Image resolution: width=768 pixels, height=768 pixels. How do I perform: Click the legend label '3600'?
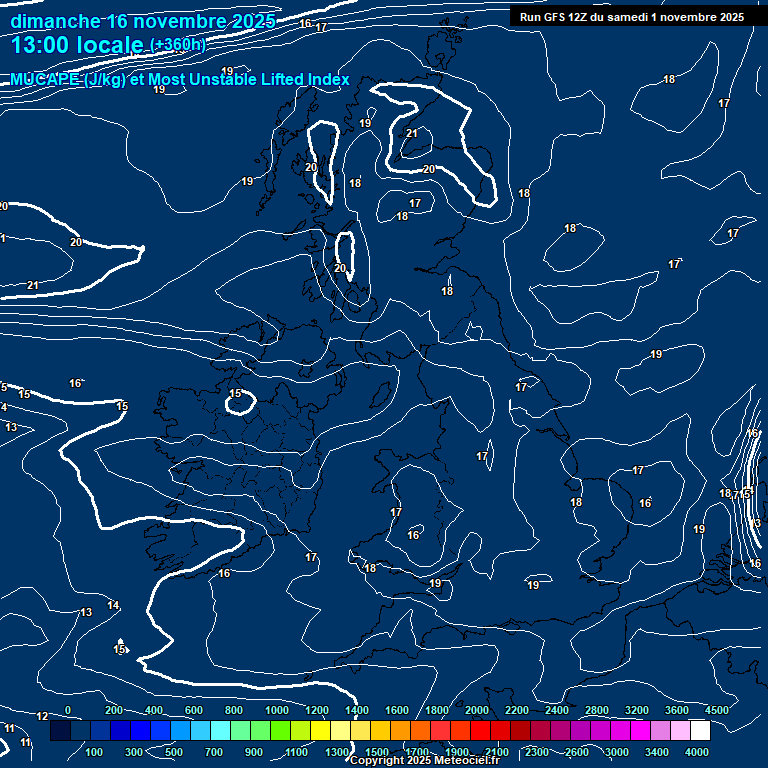[x=677, y=710]
